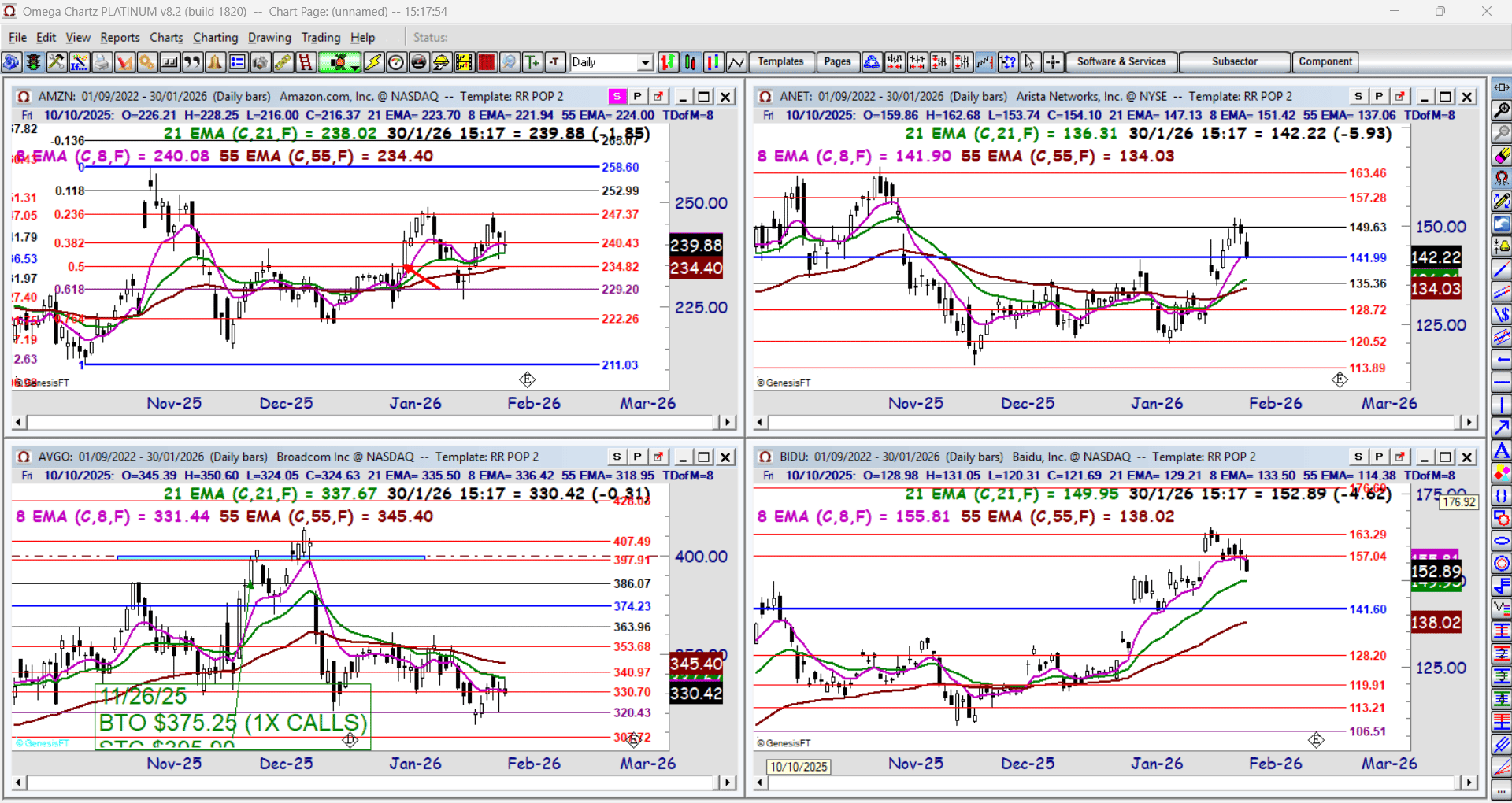This screenshot has height=803, width=1512.
Task: Toggle the S button on ANET chart
Action: tap(1358, 96)
